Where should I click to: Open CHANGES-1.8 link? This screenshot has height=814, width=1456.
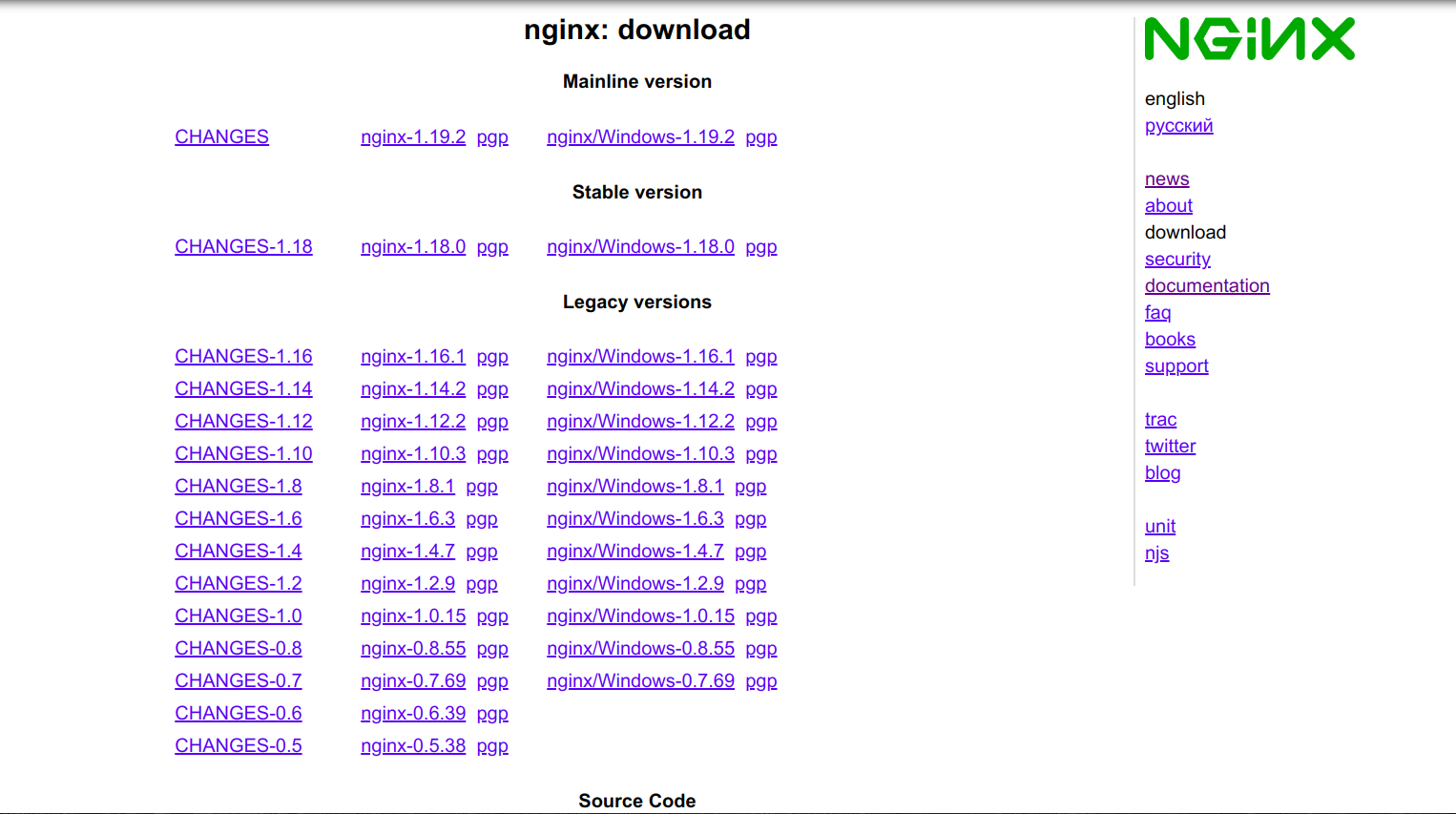click(x=238, y=486)
